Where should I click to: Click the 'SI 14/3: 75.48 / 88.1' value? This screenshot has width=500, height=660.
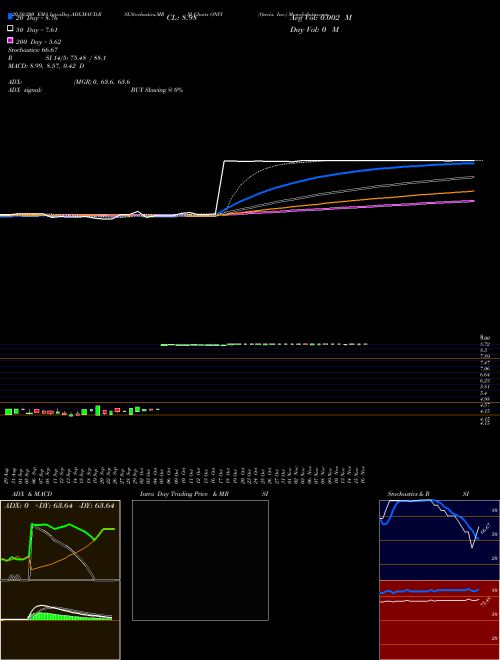pyautogui.click(x=76, y=58)
